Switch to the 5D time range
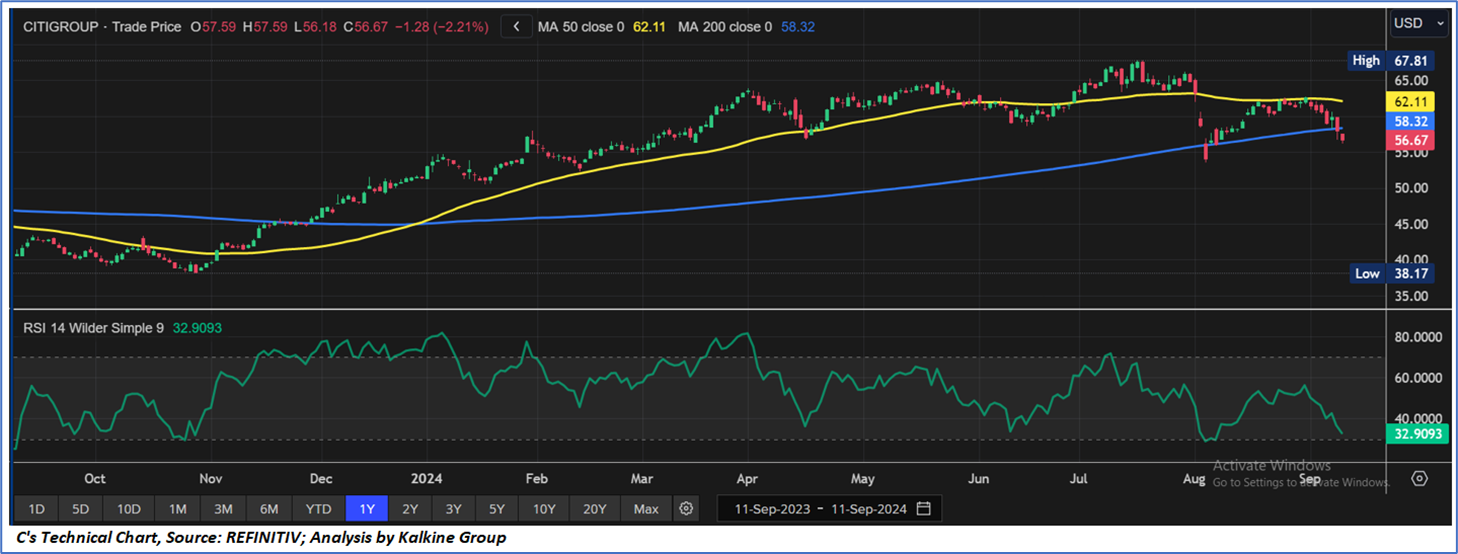The image size is (1458, 554). click(x=80, y=509)
